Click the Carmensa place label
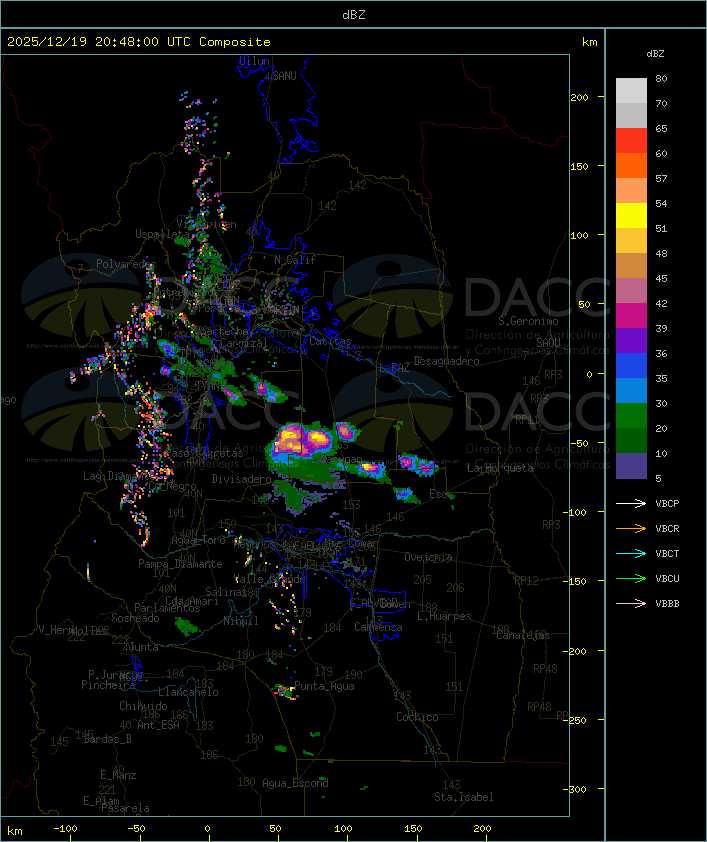 click(x=378, y=627)
